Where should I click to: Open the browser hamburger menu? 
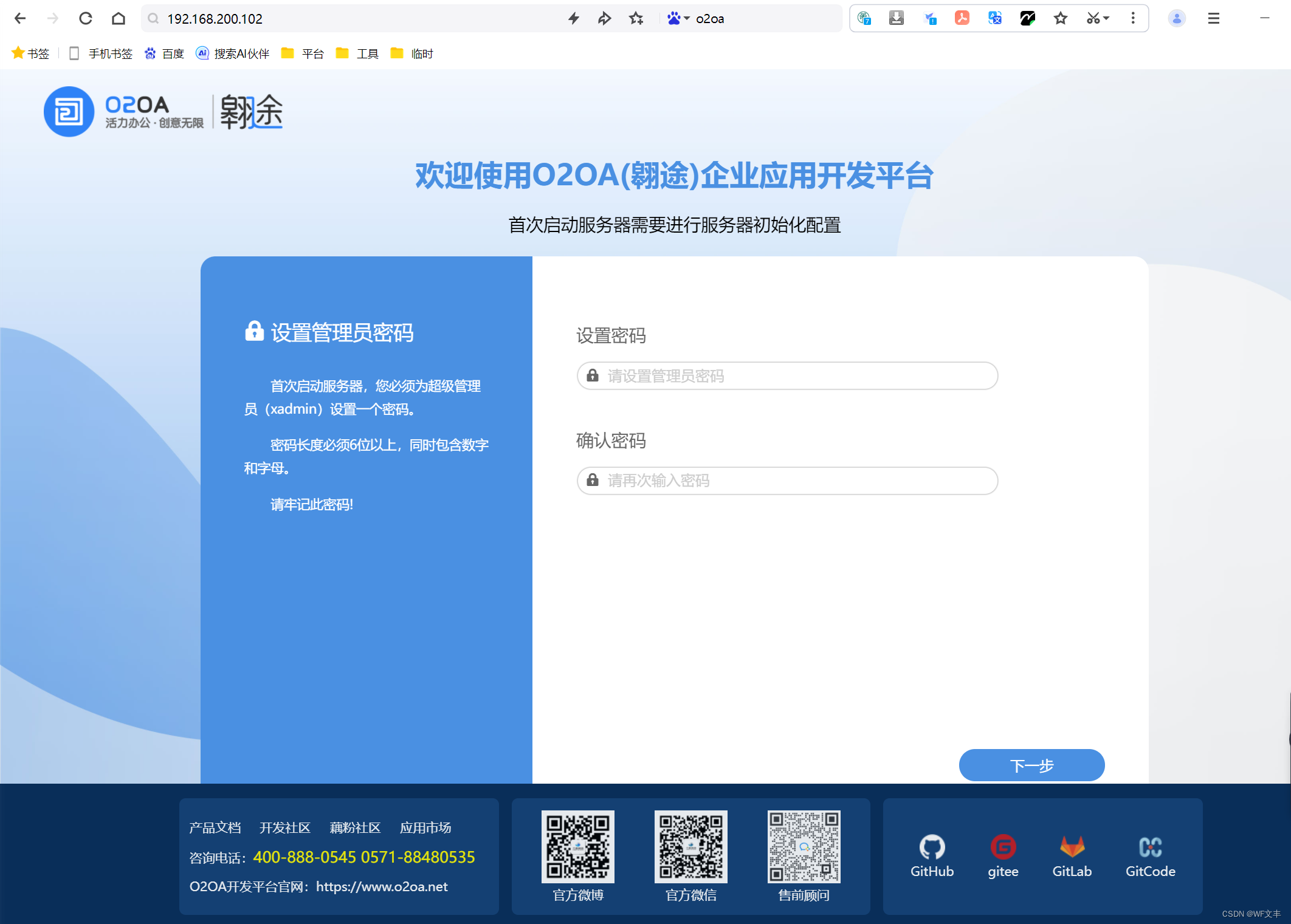1213,18
